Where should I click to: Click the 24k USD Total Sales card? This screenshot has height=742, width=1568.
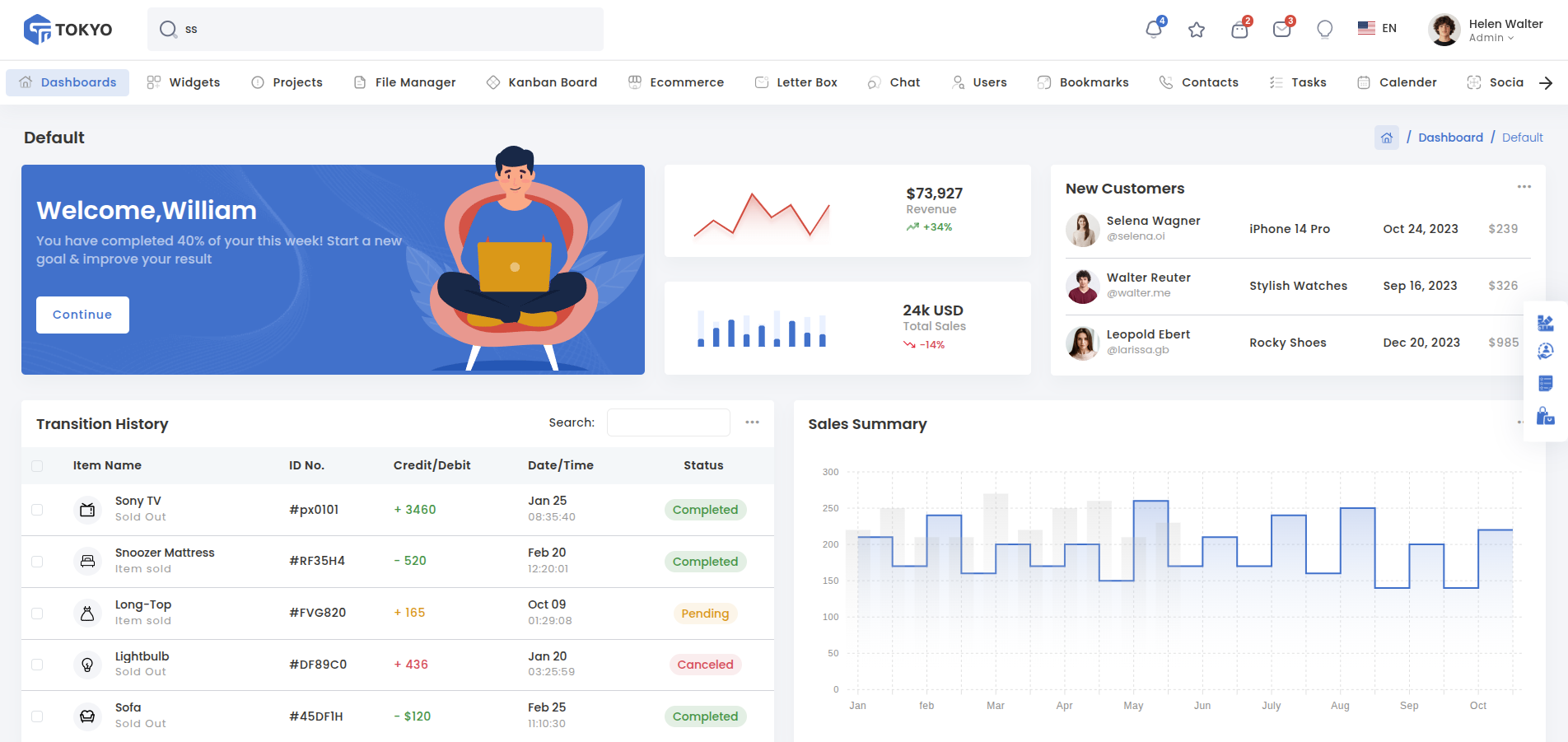click(x=847, y=328)
